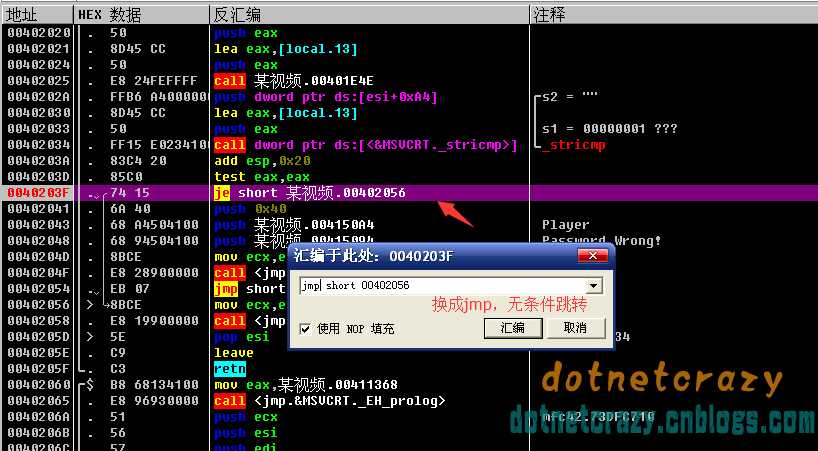
Task: Select address row 00402024
Action: coord(39,65)
